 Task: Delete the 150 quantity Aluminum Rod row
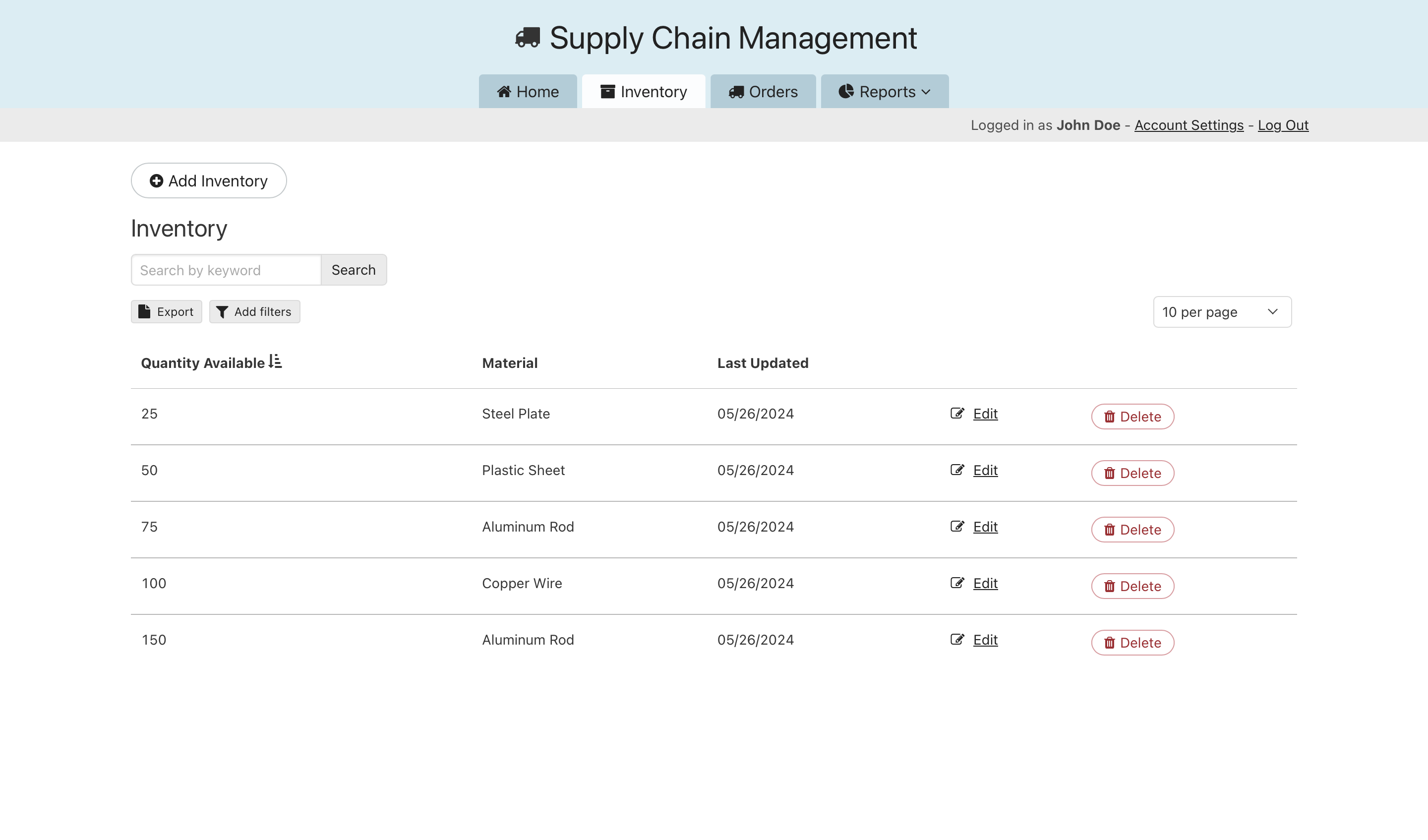1132,643
